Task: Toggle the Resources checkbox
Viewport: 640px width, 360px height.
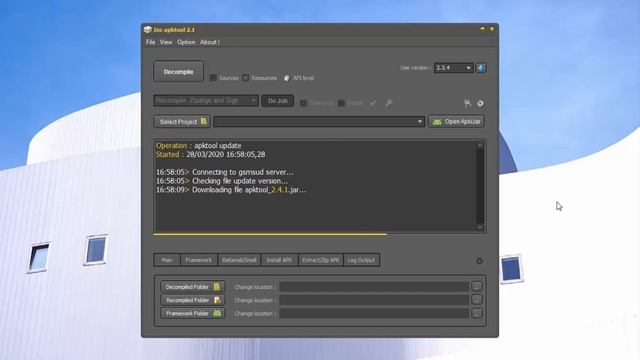Action: 246,78
